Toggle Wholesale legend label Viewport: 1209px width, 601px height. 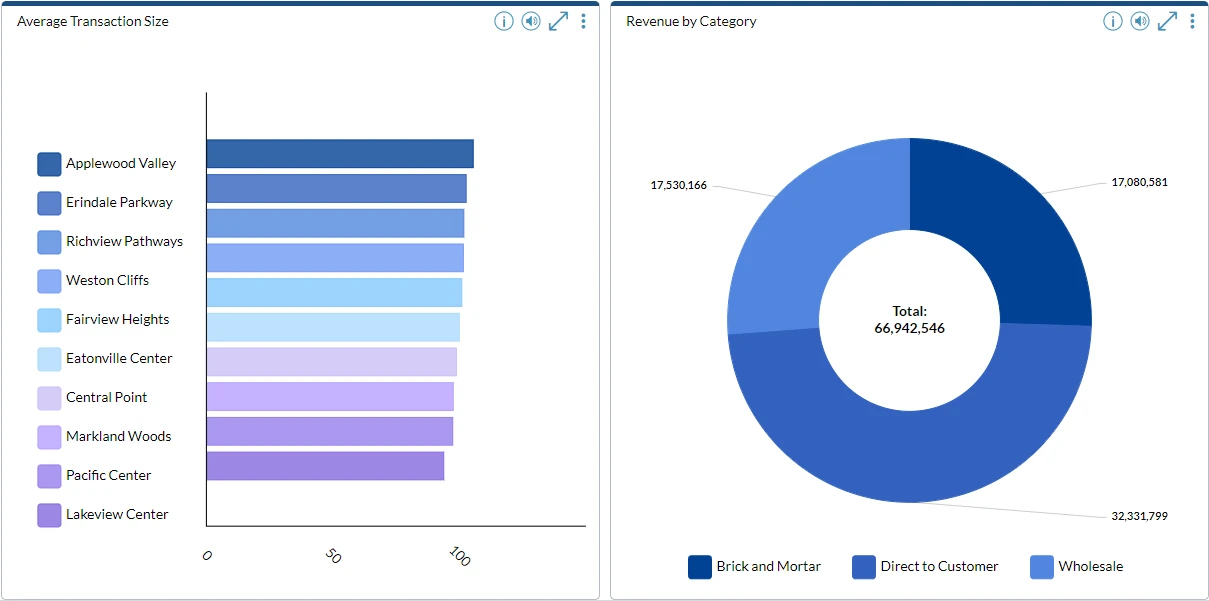click(1091, 566)
